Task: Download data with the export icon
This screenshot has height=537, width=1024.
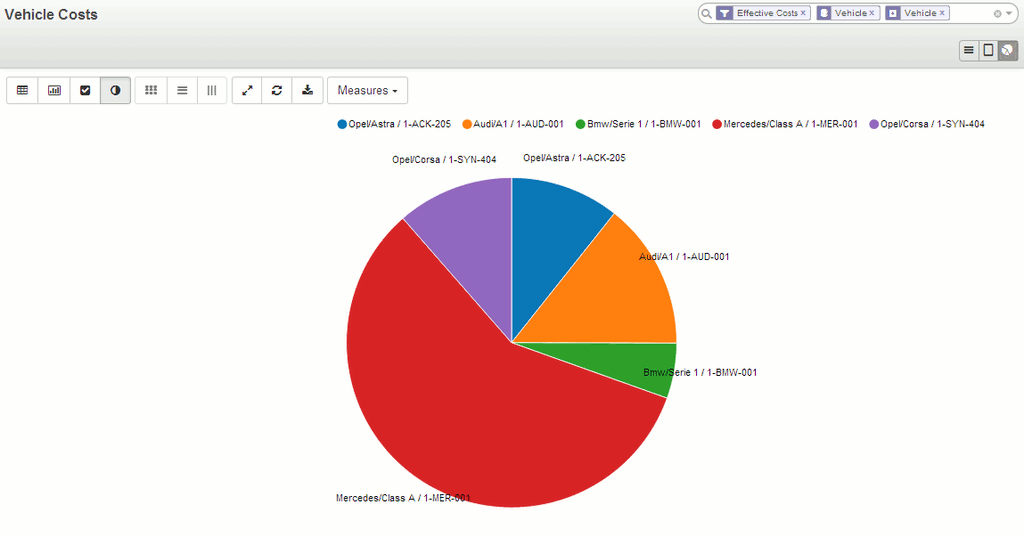Action: [x=307, y=90]
